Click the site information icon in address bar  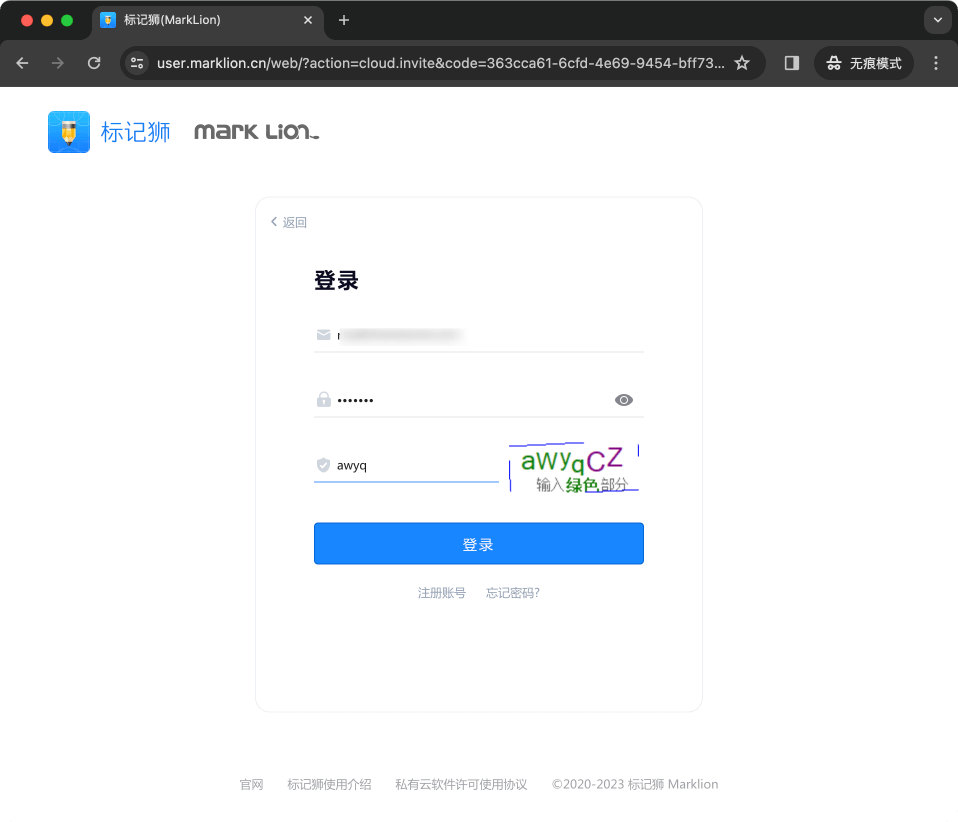136,62
